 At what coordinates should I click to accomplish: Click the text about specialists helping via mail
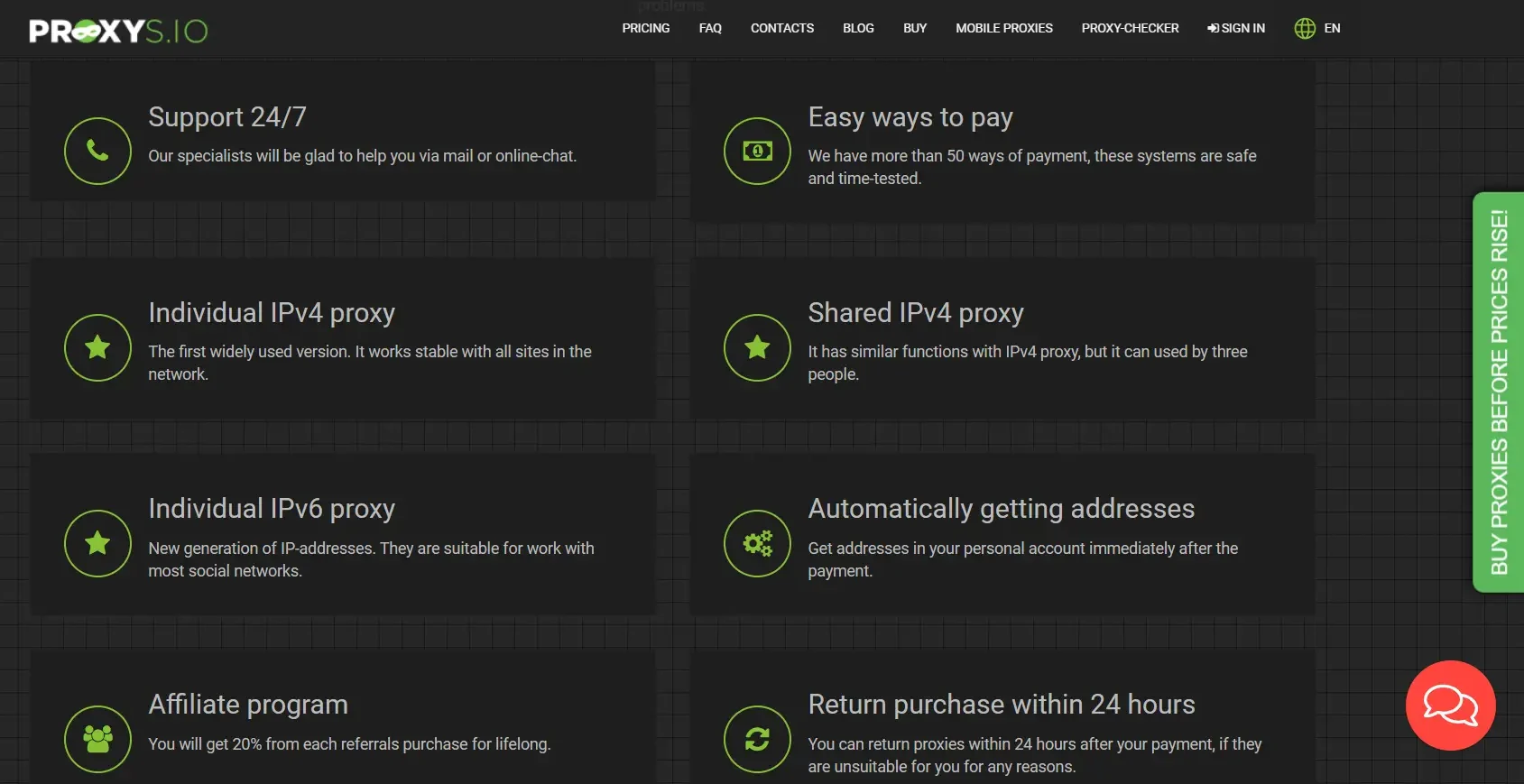(362, 156)
